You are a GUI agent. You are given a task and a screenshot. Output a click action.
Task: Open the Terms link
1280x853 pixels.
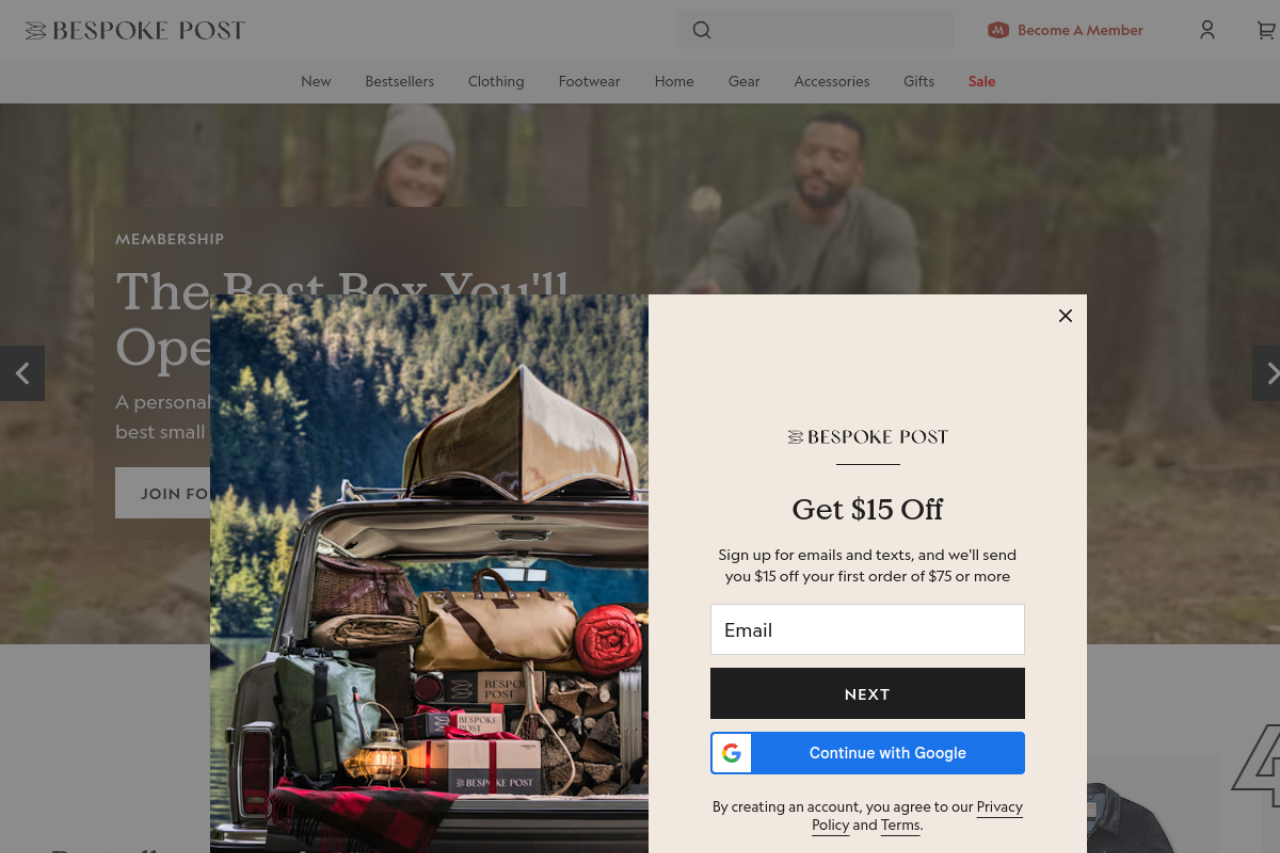pos(900,826)
